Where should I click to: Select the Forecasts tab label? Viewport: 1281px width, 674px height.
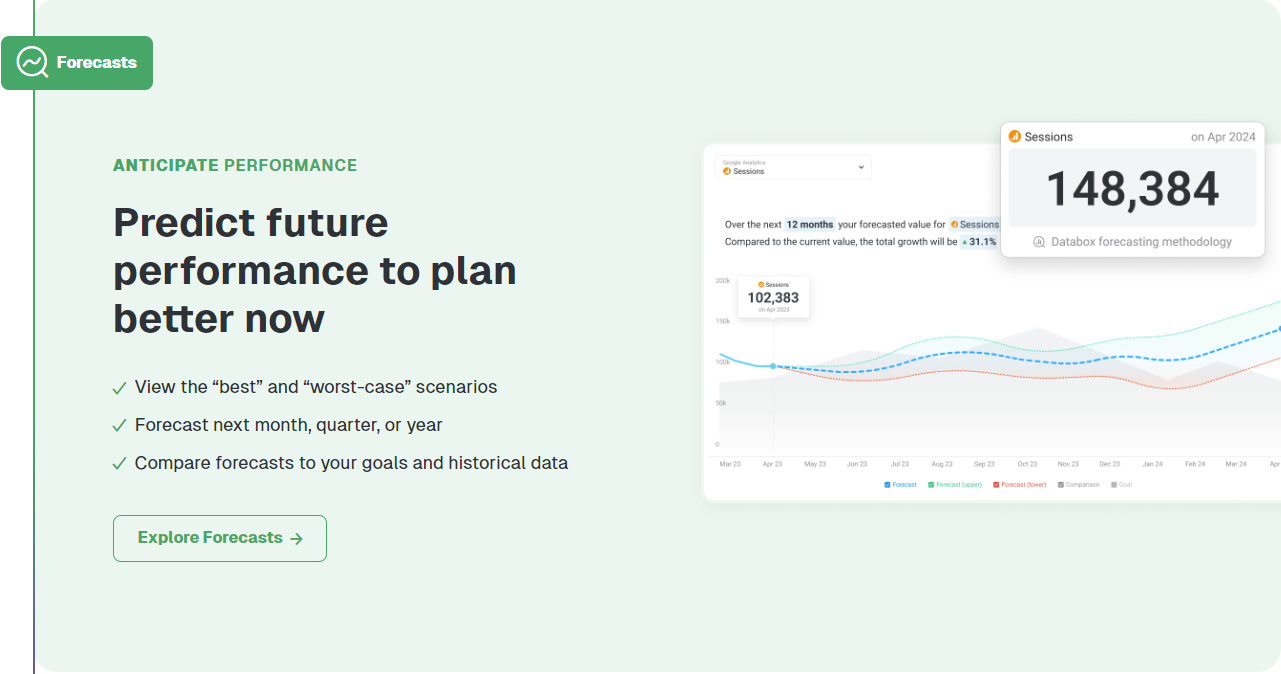[x=96, y=63]
